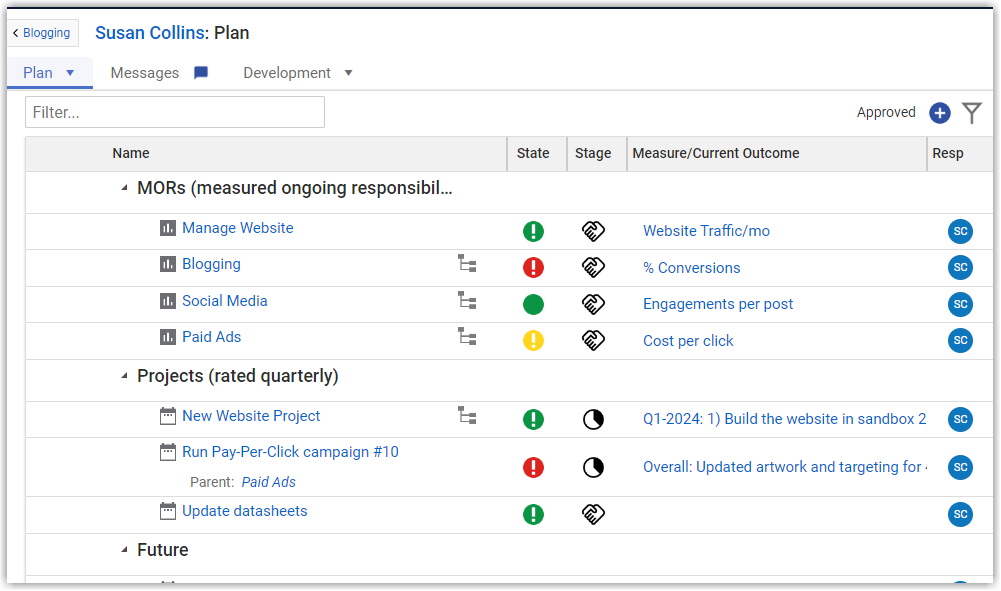Open the funnel filter icon

click(x=972, y=113)
